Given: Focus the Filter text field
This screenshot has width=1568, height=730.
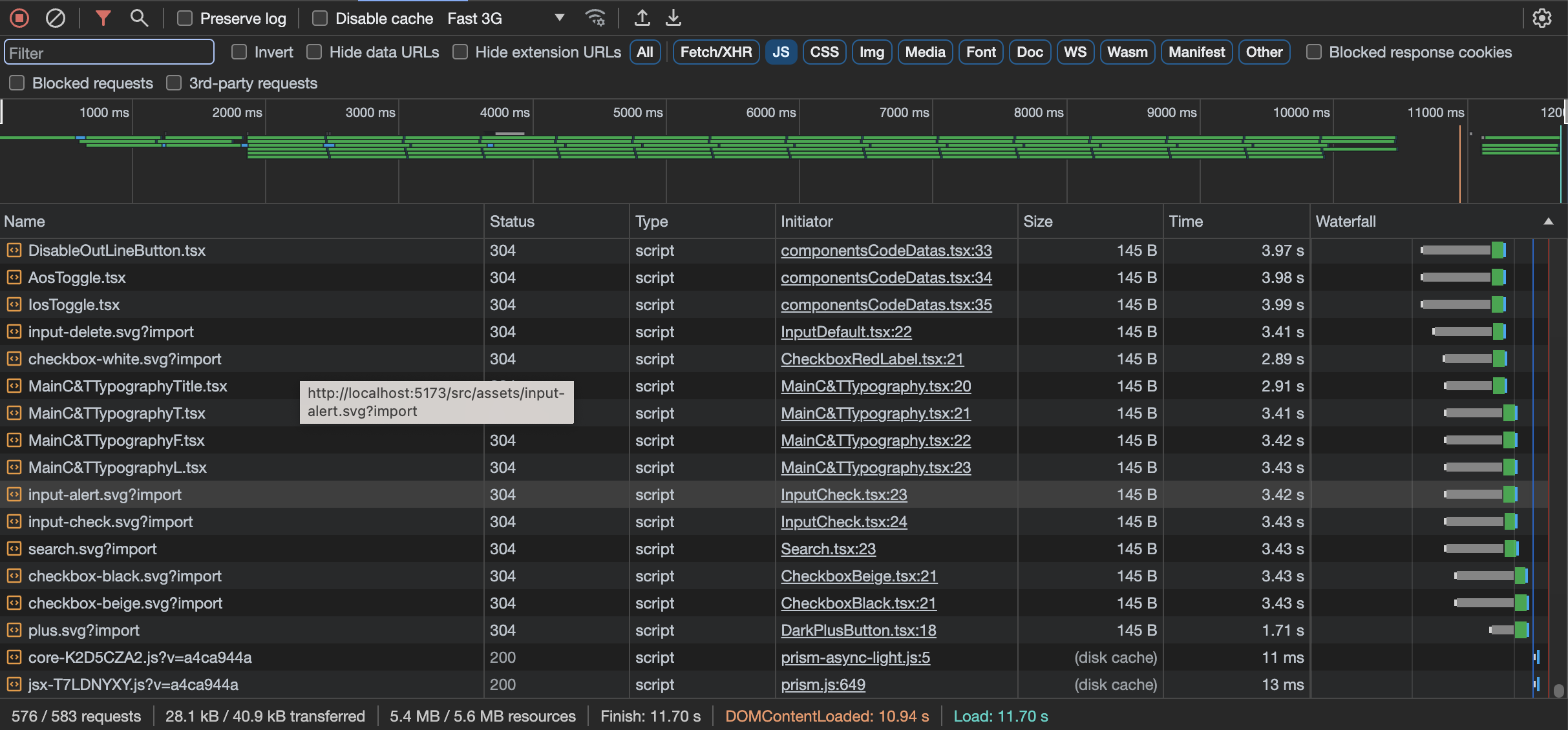Looking at the screenshot, I should pos(109,52).
